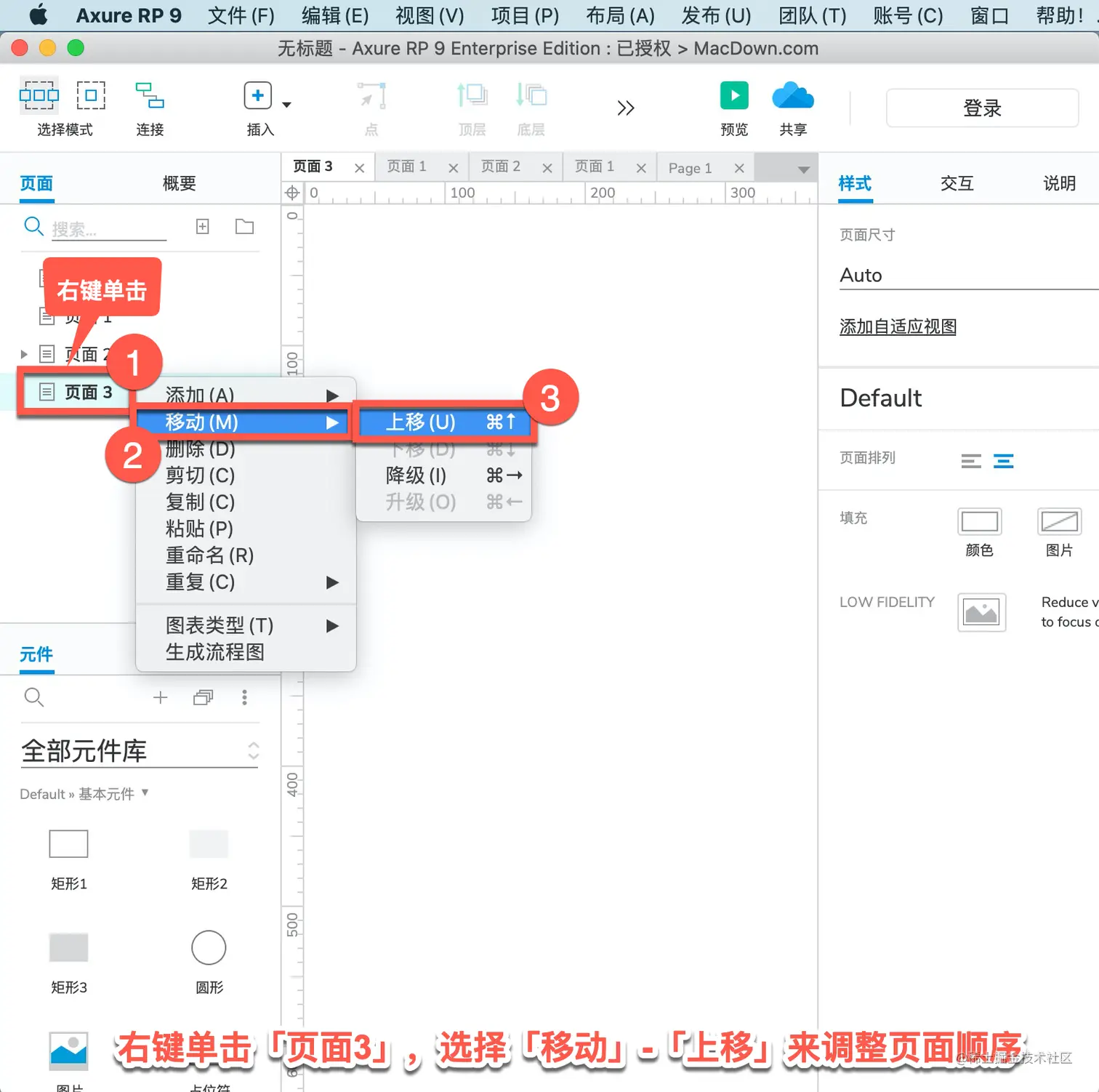Image resolution: width=1099 pixels, height=1092 pixels.
Task: Toggle the LOW FIDELITY image button
Action: click(x=981, y=612)
